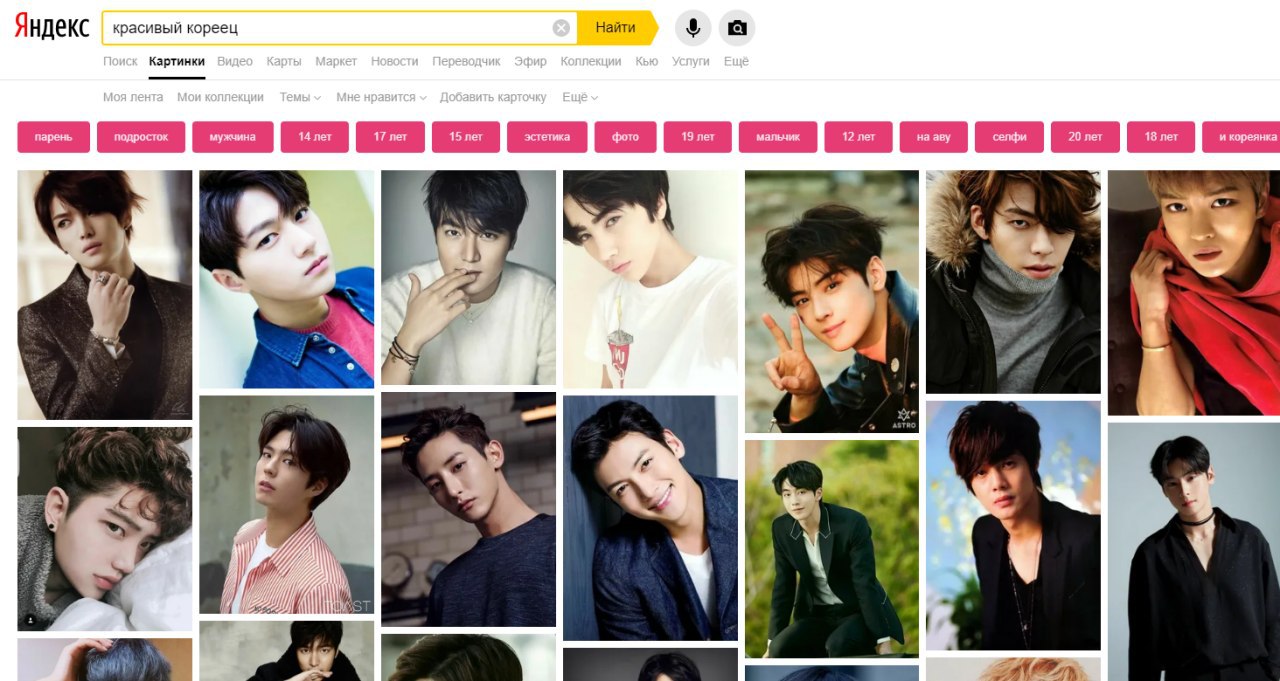This screenshot has width=1280, height=681.
Task: Select the парень filter tag
Action: [54, 137]
